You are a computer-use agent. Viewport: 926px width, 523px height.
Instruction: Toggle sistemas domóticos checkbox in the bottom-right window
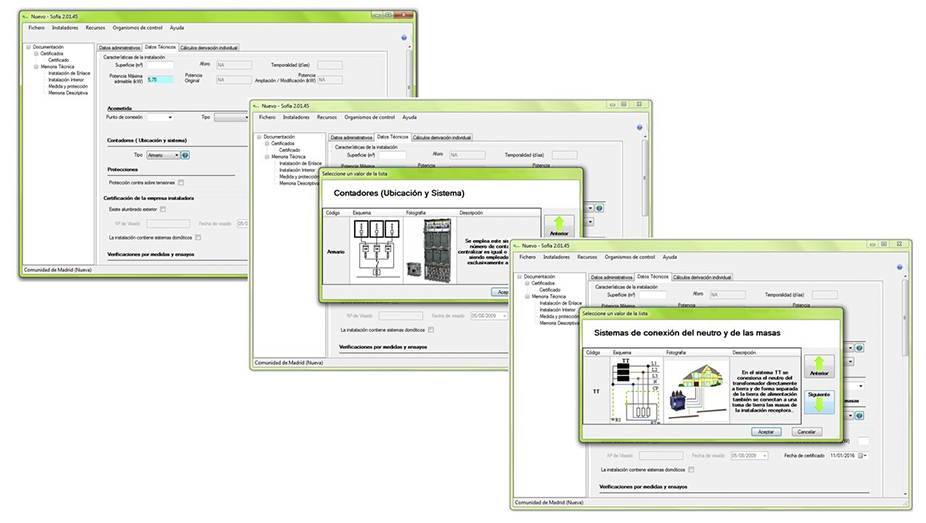click(x=691, y=470)
